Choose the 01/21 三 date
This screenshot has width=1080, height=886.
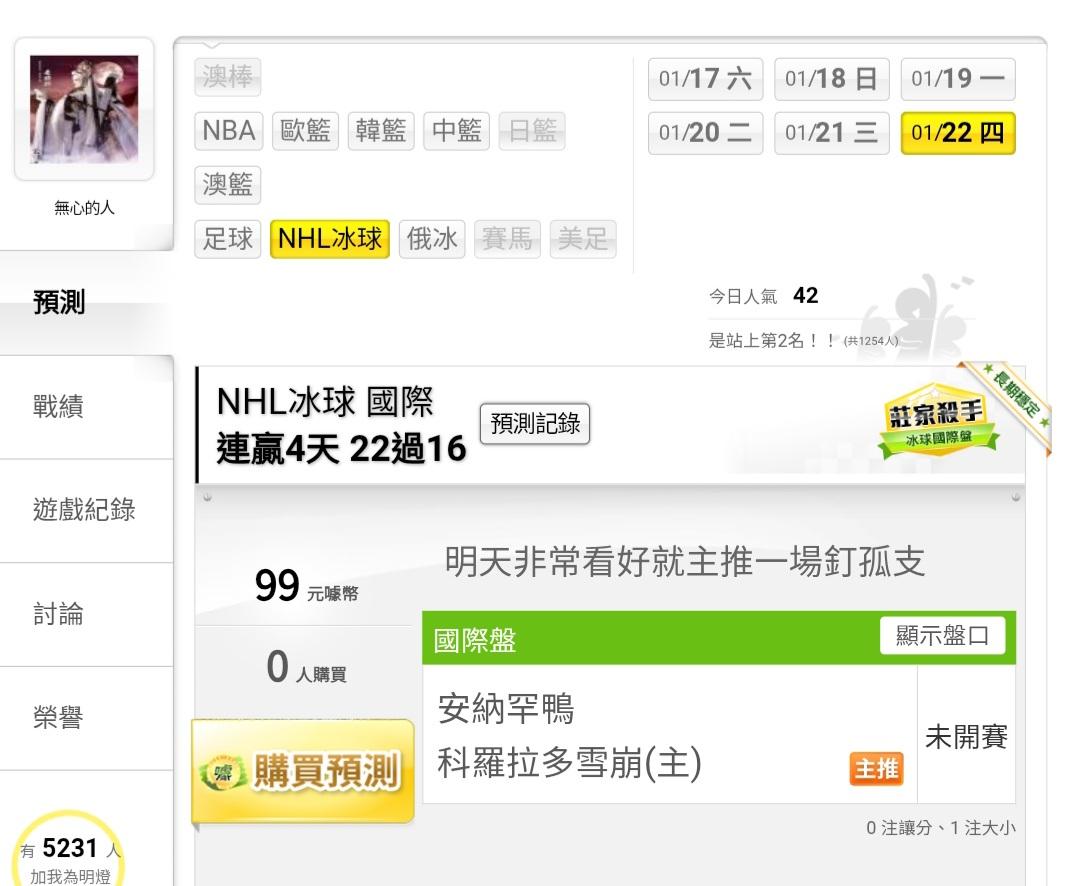tap(831, 132)
